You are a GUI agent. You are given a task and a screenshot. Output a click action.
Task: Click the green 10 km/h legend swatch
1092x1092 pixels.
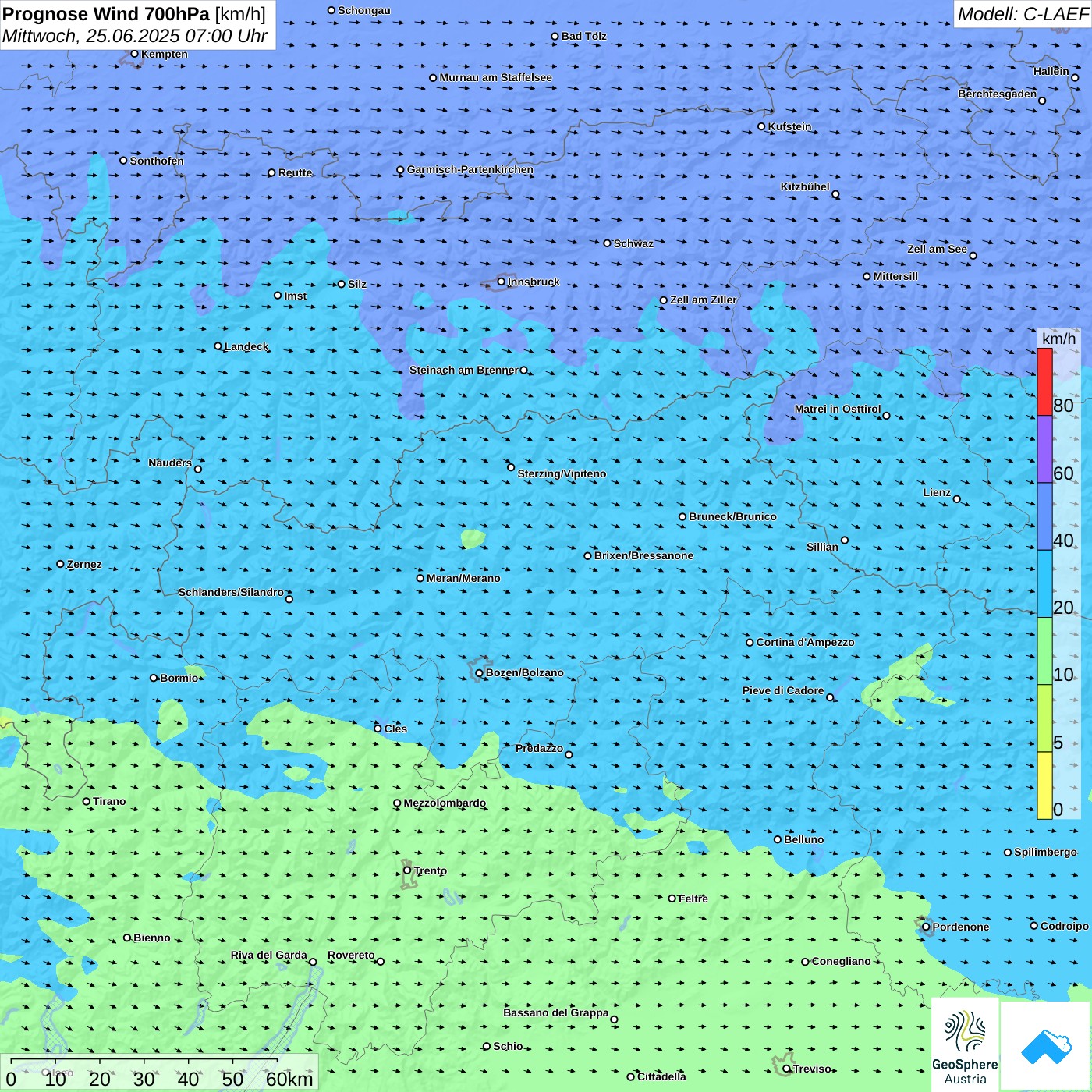point(1044,651)
